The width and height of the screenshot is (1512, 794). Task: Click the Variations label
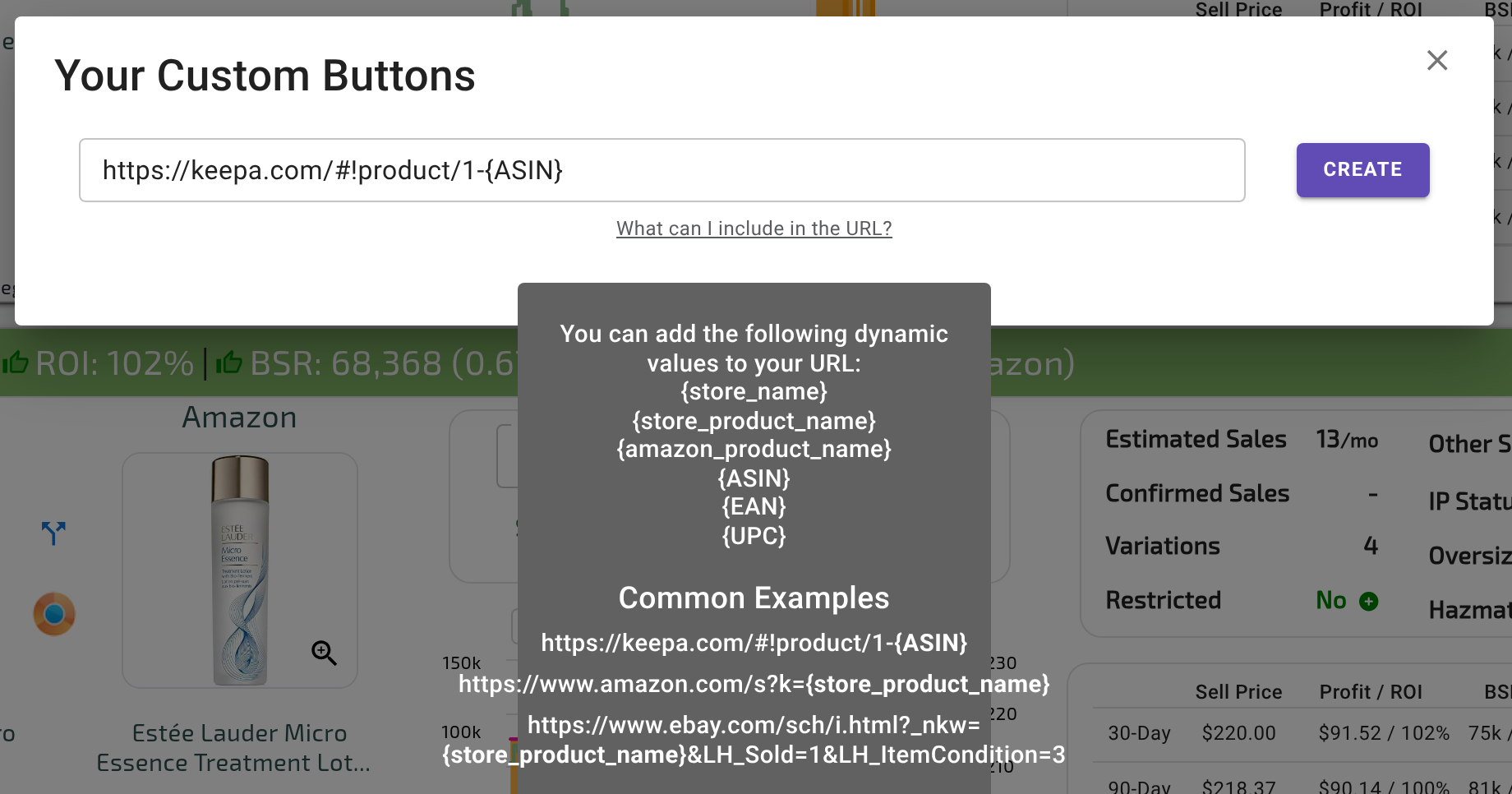[1163, 547]
